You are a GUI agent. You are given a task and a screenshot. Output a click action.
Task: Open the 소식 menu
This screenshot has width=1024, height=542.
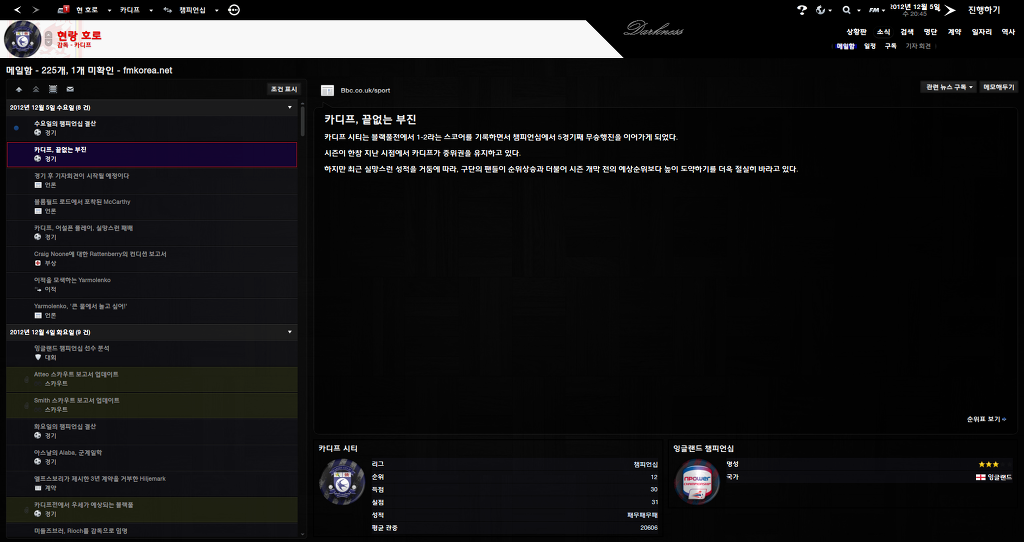pyautogui.click(x=884, y=31)
